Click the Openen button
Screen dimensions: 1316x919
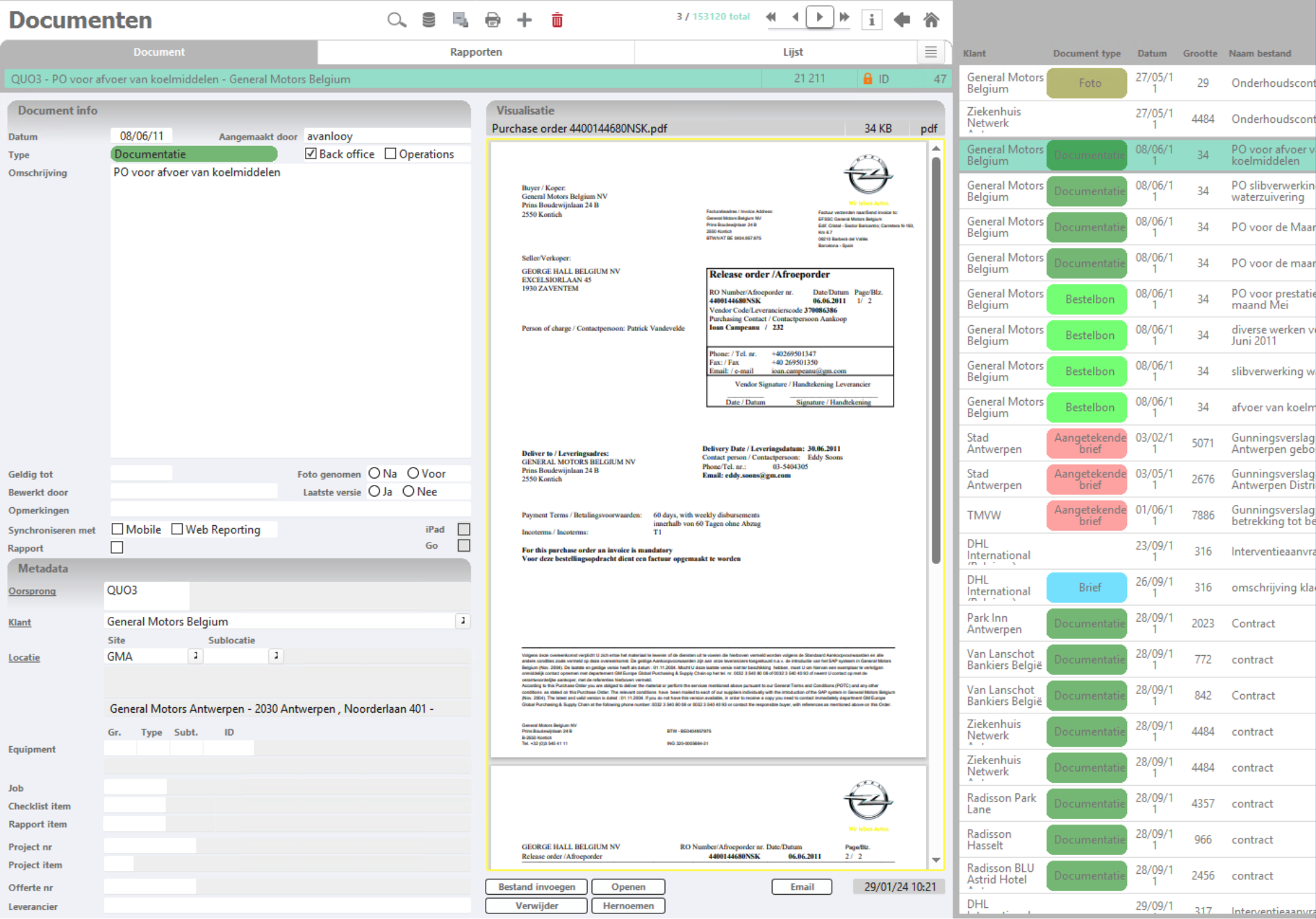628,887
